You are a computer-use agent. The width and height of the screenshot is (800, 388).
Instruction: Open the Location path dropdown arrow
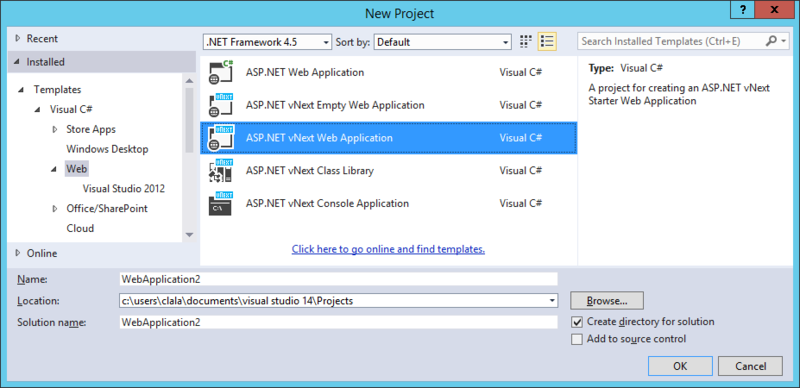tap(552, 301)
